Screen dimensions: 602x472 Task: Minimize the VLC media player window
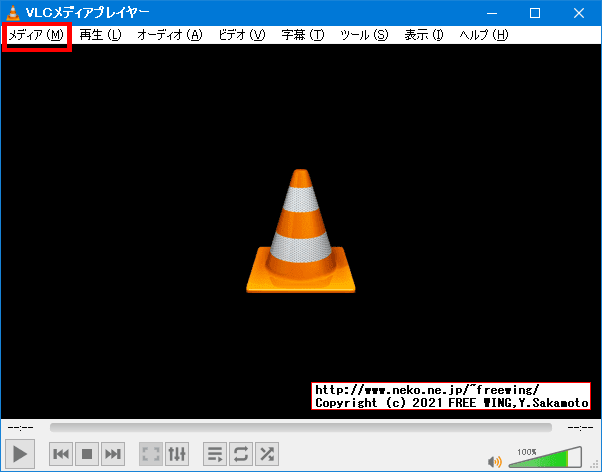pyautogui.click(x=492, y=13)
